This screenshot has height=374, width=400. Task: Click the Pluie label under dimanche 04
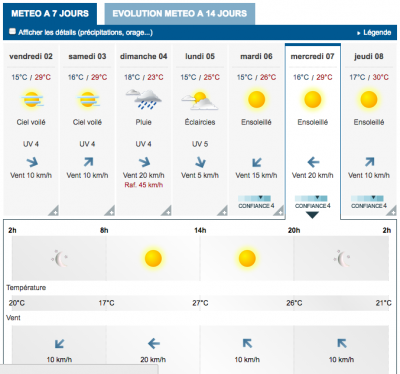144,122
